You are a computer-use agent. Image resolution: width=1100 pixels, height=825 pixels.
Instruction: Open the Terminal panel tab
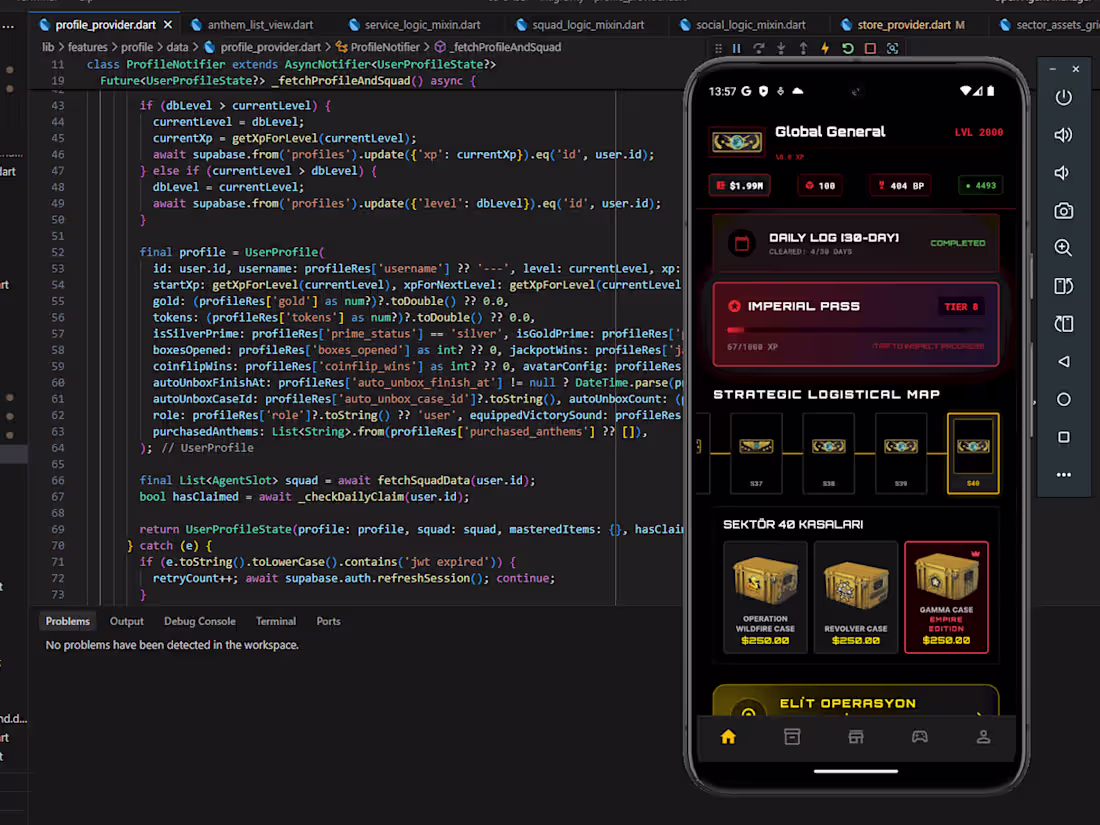point(276,622)
